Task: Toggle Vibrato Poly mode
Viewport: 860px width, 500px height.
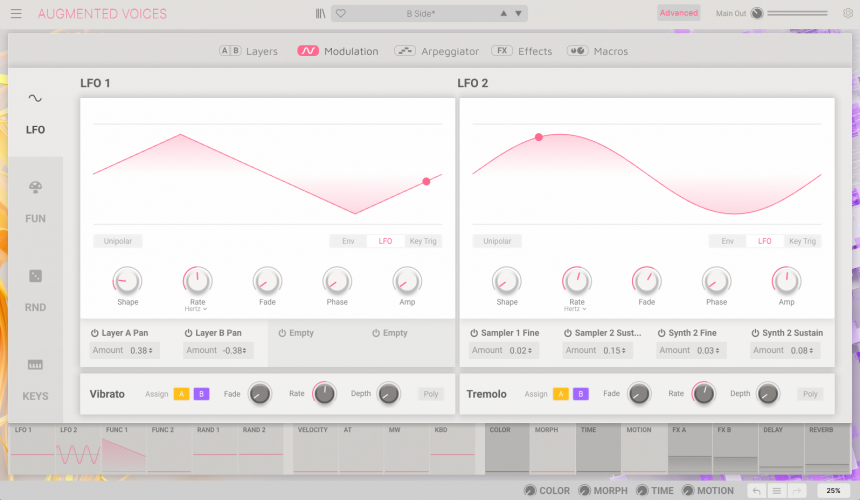Action: (431, 394)
